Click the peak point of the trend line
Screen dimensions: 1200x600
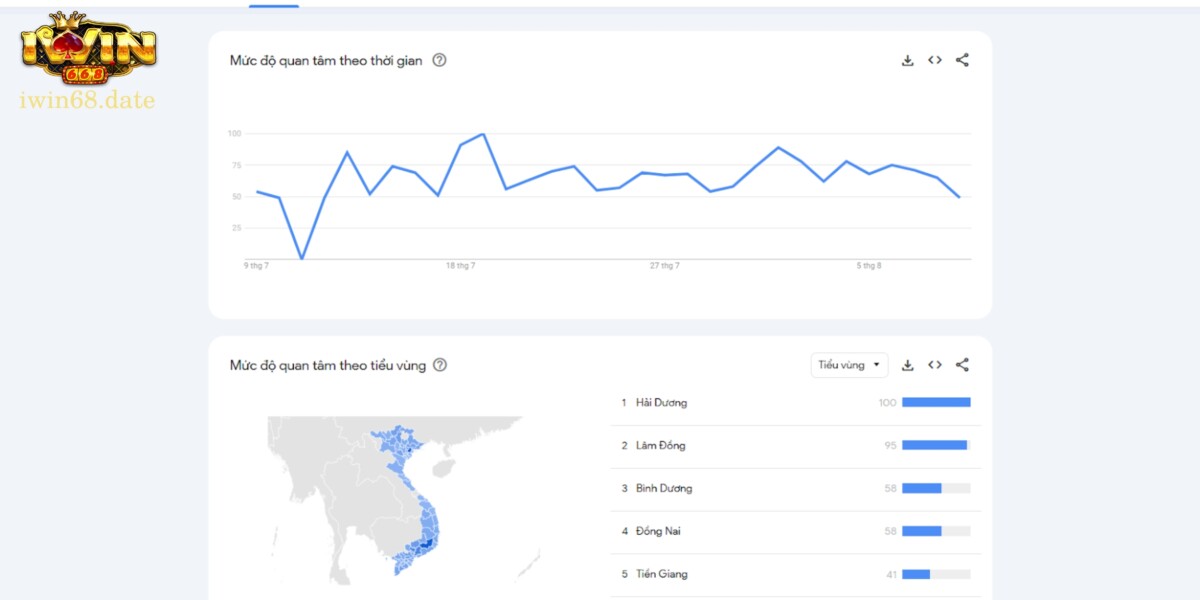(483, 134)
